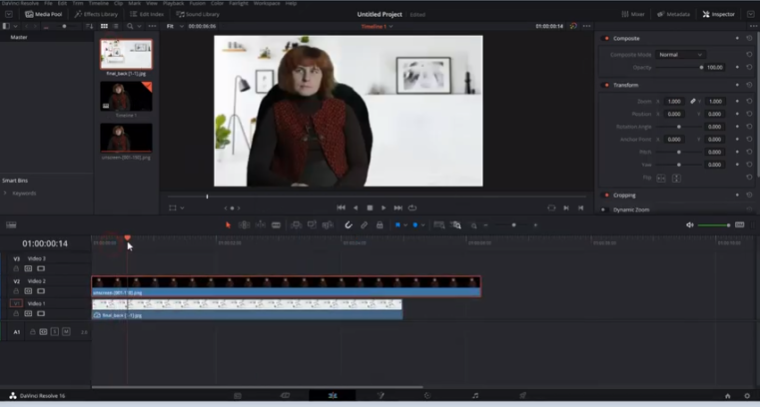Toggle the Cropping section enable switch
The width and height of the screenshot is (760, 407).
pyautogui.click(x=607, y=195)
